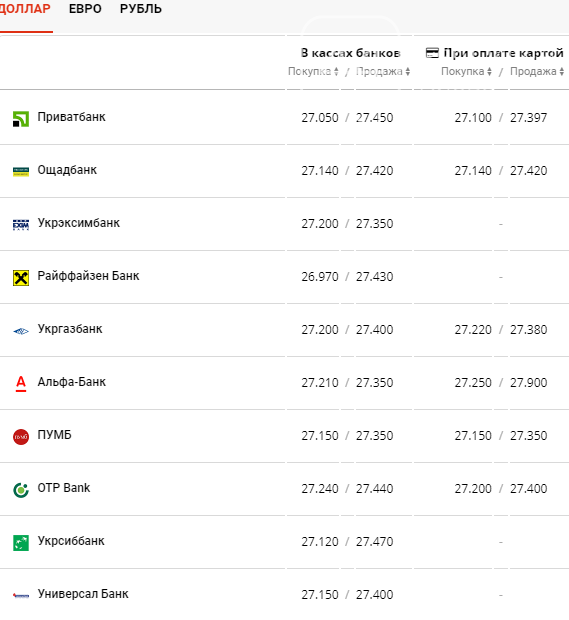Select the ДОЛЛАР currency tab
The image size is (569, 620).
click(25, 9)
